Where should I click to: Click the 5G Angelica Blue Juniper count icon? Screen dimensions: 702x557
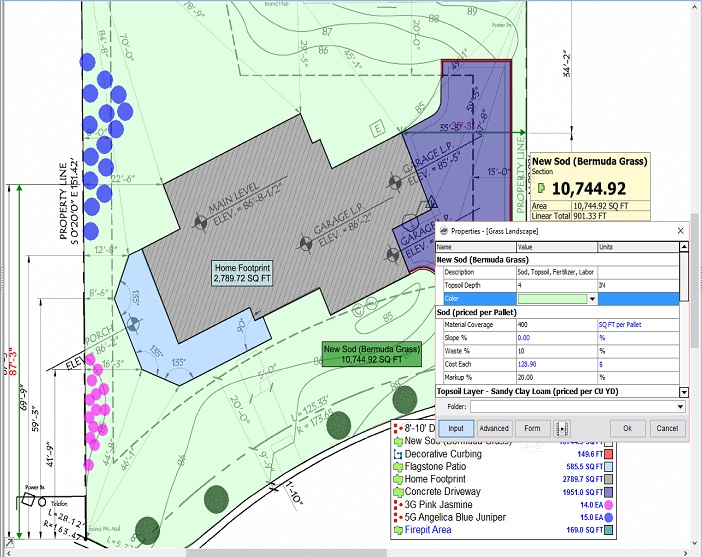click(398, 517)
